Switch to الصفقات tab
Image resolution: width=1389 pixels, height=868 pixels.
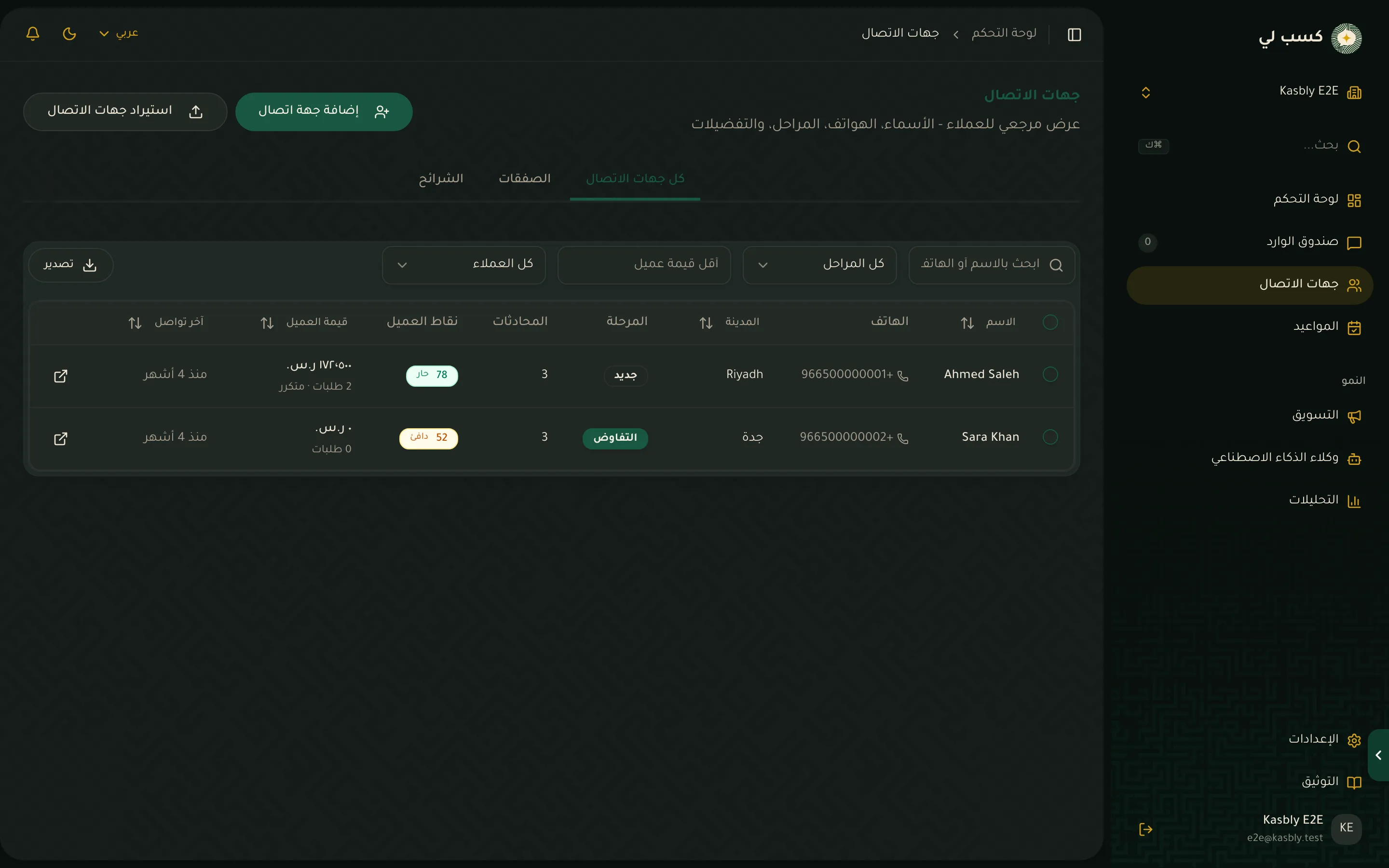(525, 179)
